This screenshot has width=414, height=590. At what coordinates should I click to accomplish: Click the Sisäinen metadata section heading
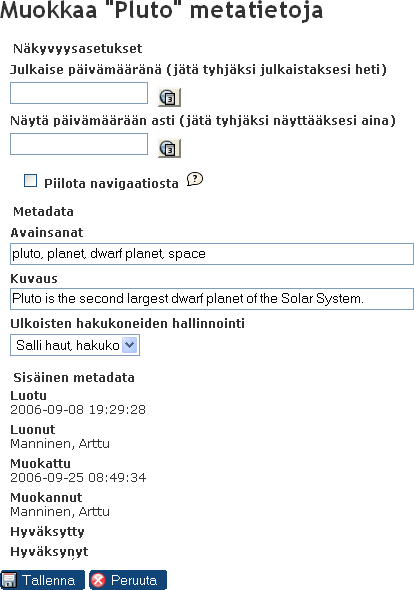(x=74, y=377)
